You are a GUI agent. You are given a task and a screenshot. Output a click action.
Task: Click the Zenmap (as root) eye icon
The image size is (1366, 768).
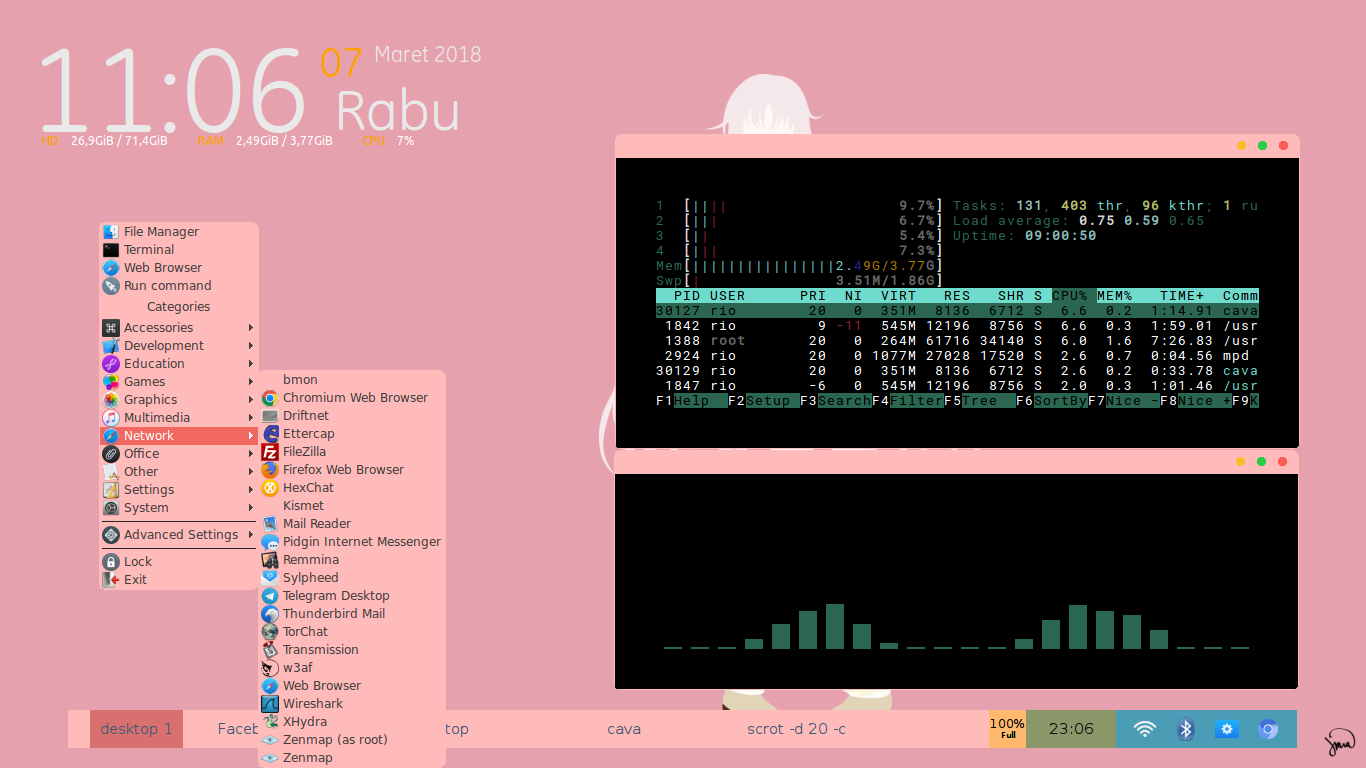point(270,740)
